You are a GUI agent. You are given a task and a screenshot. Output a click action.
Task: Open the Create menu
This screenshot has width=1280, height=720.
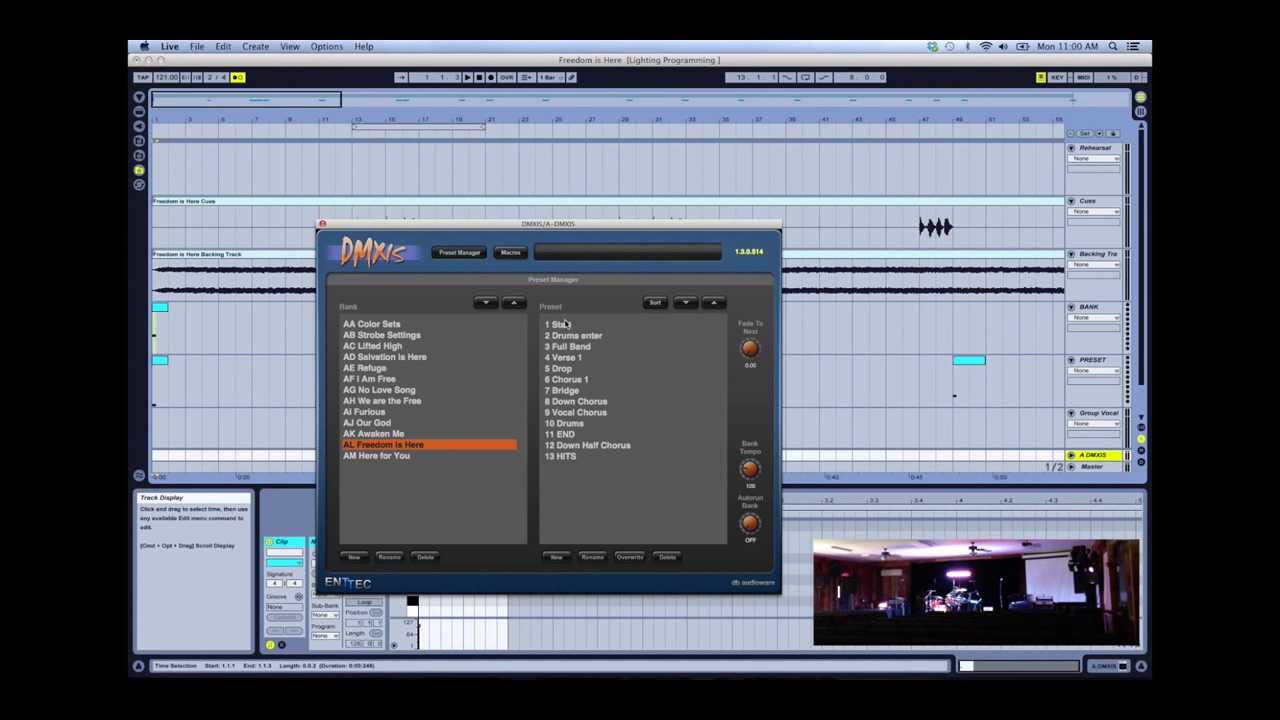coord(255,46)
